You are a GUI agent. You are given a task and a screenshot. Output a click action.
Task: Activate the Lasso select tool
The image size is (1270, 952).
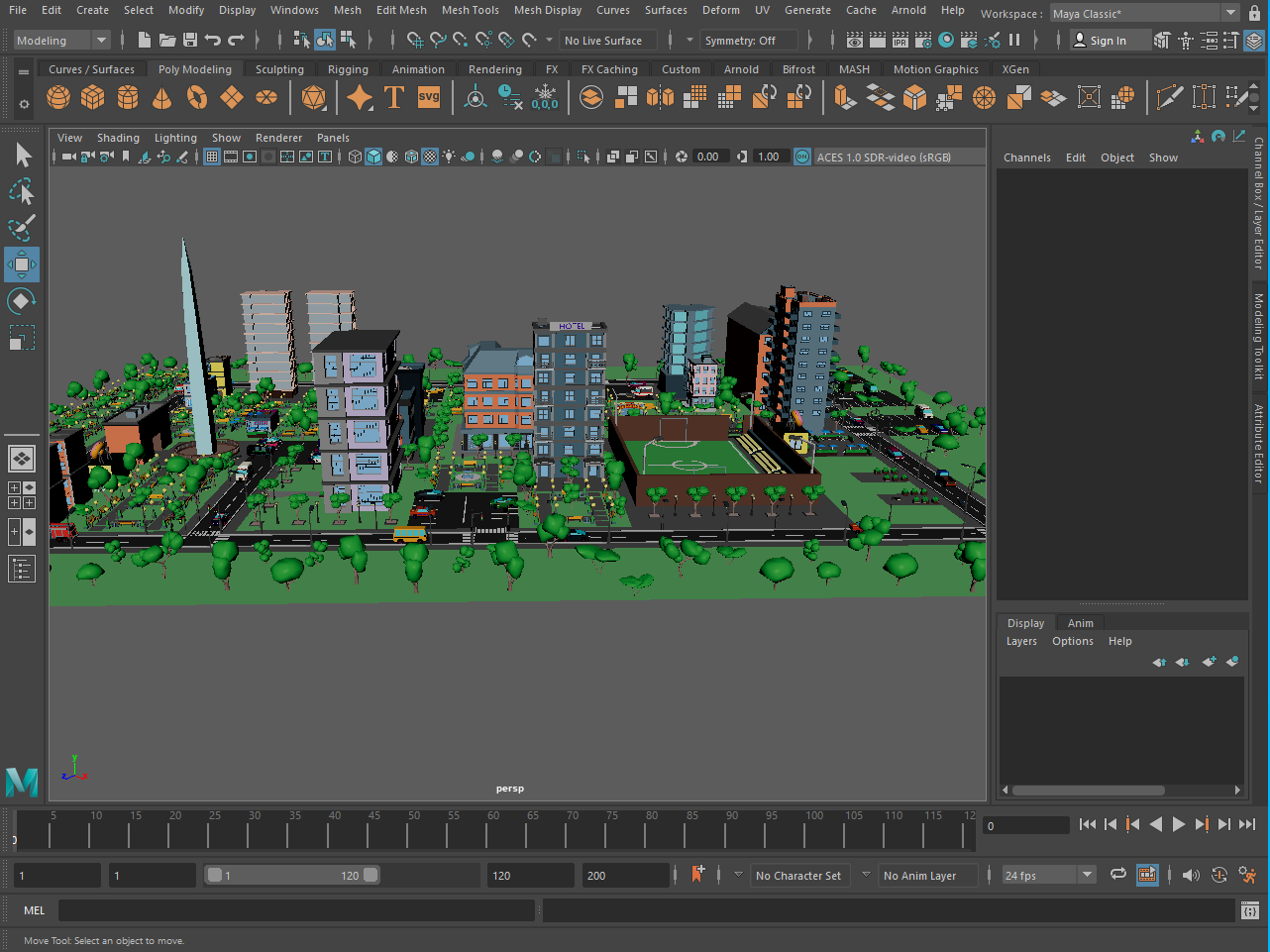pos(22,191)
